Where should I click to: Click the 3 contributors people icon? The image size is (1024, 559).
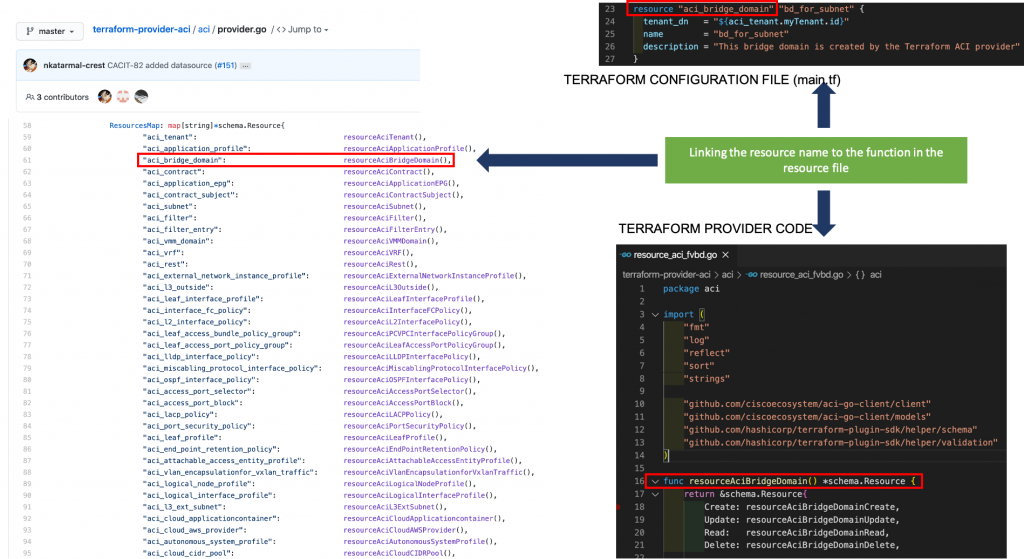click(x=29, y=97)
